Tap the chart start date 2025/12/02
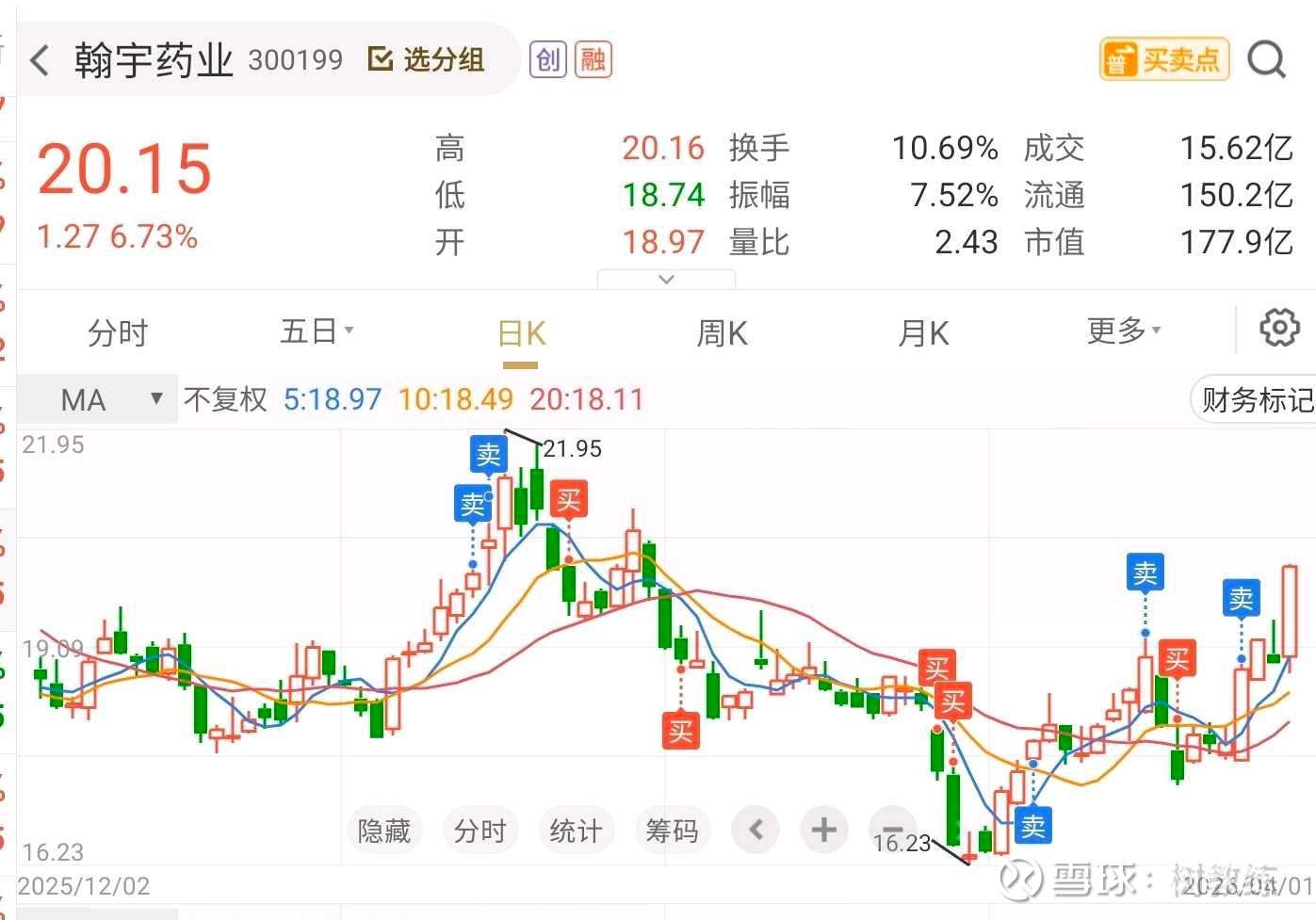This screenshot has width=1316, height=920. [x=84, y=886]
